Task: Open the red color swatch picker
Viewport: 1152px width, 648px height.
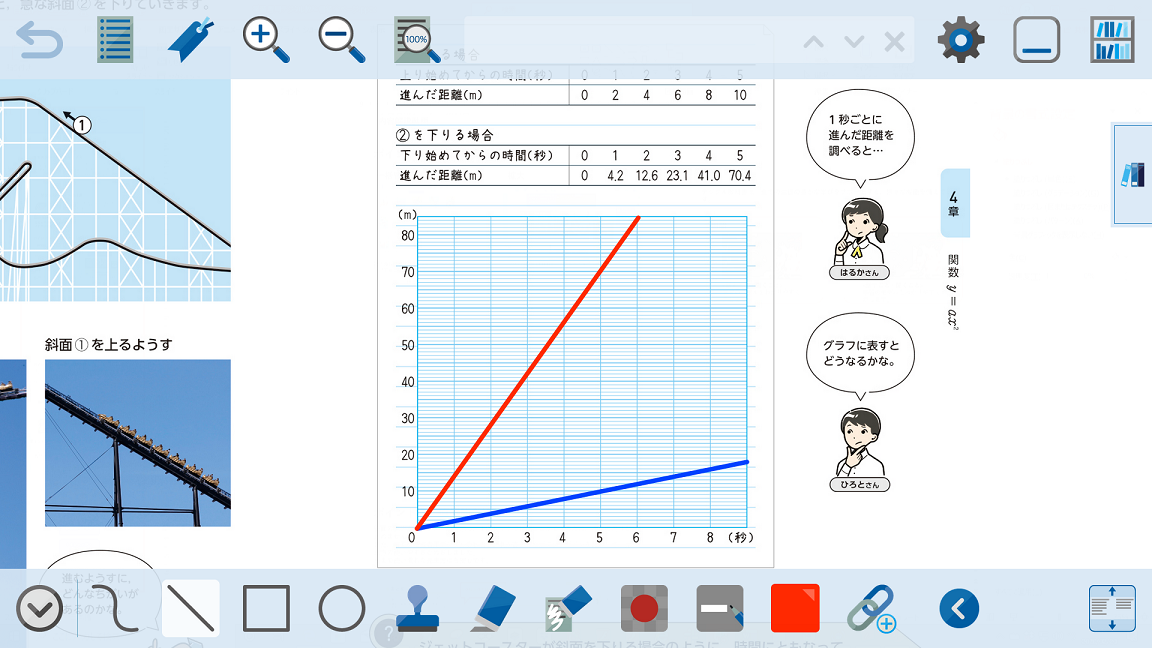Action: [x=796, y=608]
